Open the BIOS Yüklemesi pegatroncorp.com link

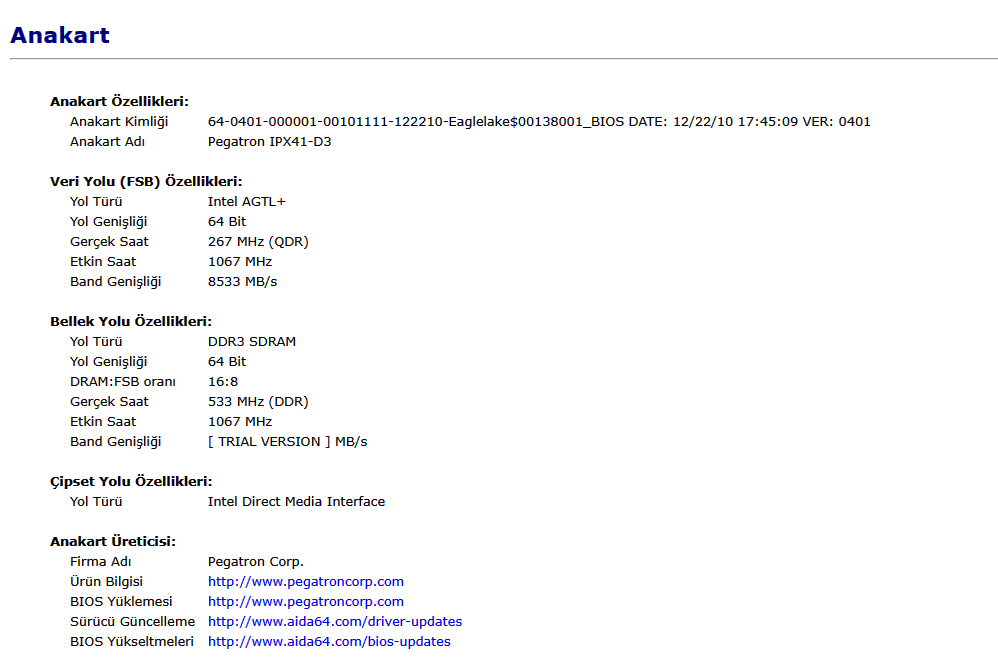pyautogui.click(x=306, y=601)
